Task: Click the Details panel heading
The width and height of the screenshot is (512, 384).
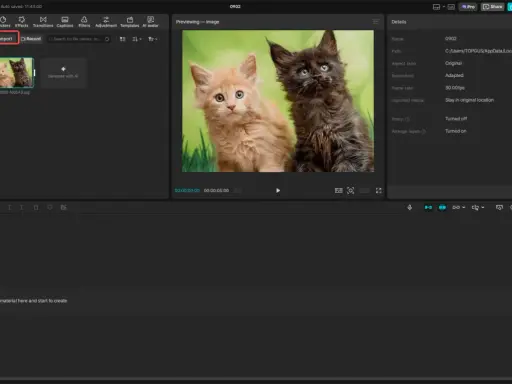Action: [x=399, y=22]
